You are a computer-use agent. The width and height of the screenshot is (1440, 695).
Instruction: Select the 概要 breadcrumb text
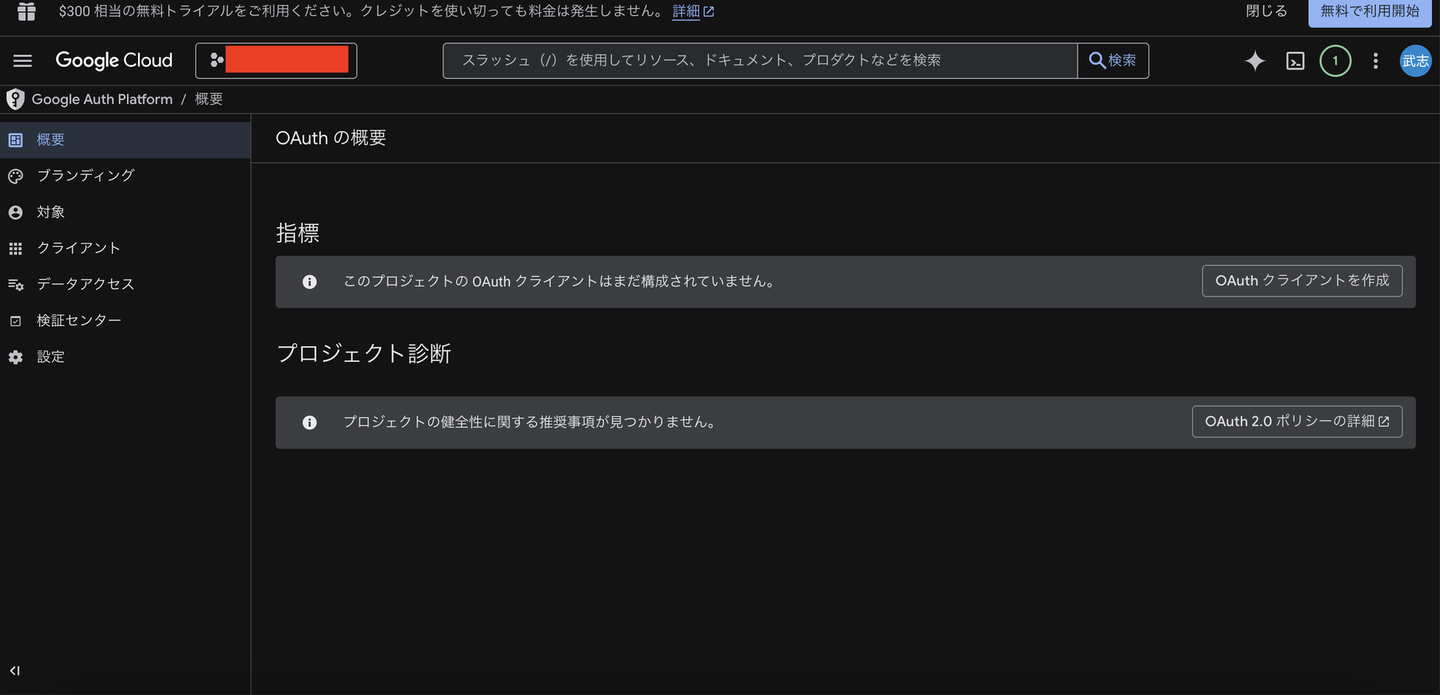209,99
